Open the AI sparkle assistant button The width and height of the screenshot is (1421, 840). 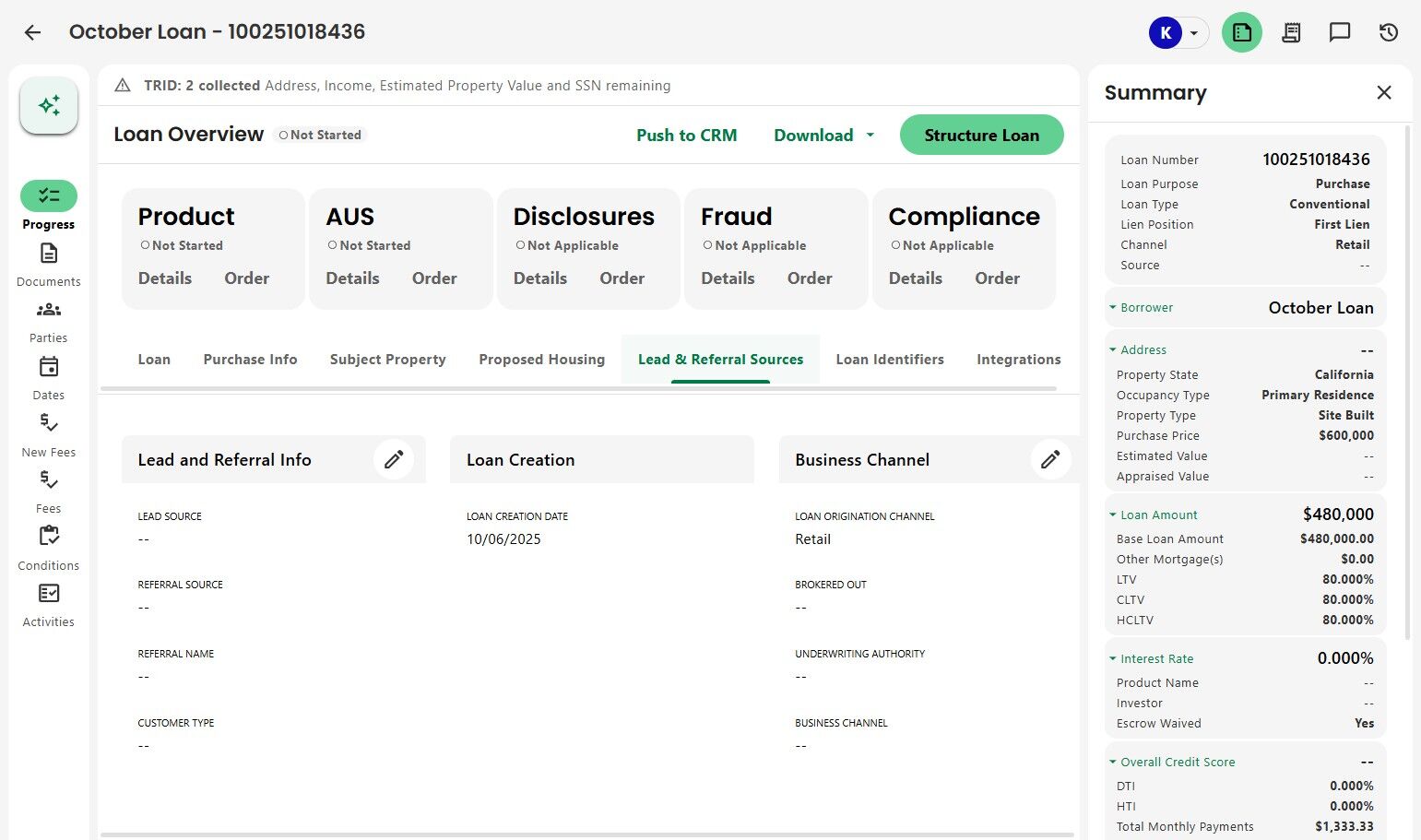49,105
